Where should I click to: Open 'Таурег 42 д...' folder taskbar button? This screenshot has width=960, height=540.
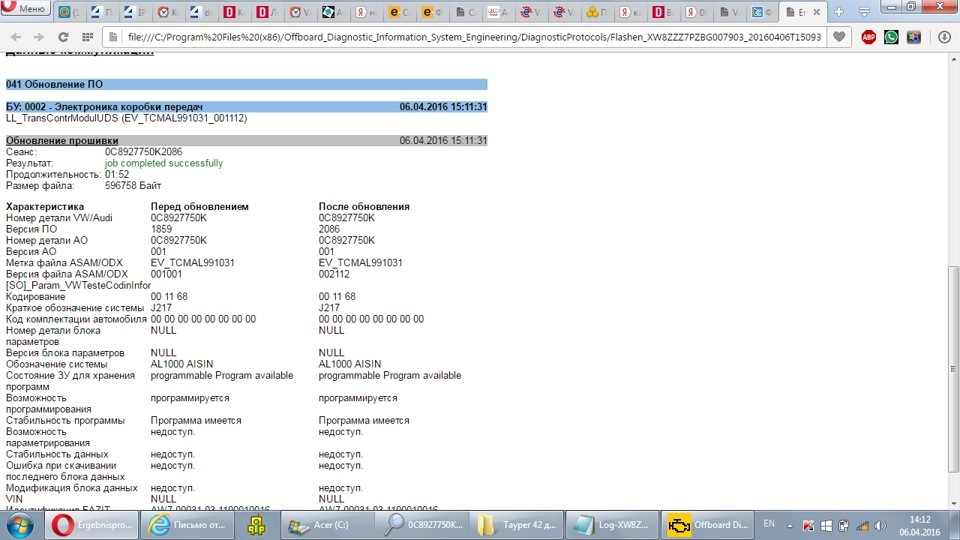coord(517,525)
